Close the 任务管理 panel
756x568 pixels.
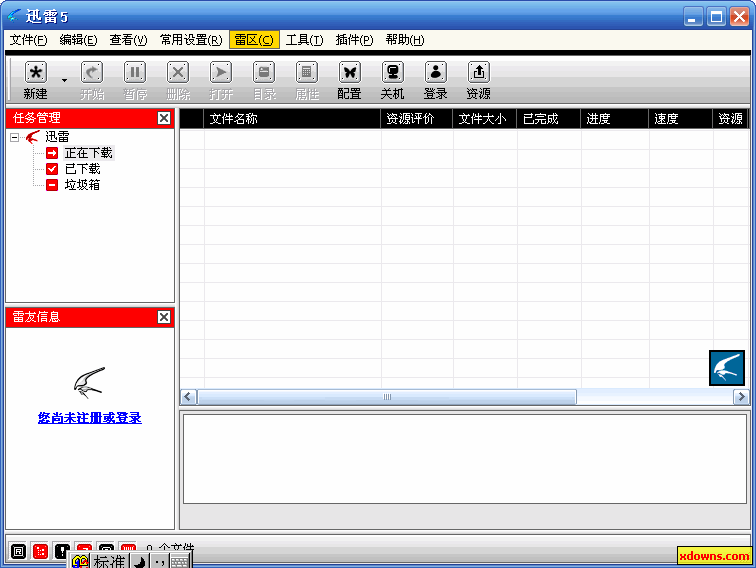164,118
